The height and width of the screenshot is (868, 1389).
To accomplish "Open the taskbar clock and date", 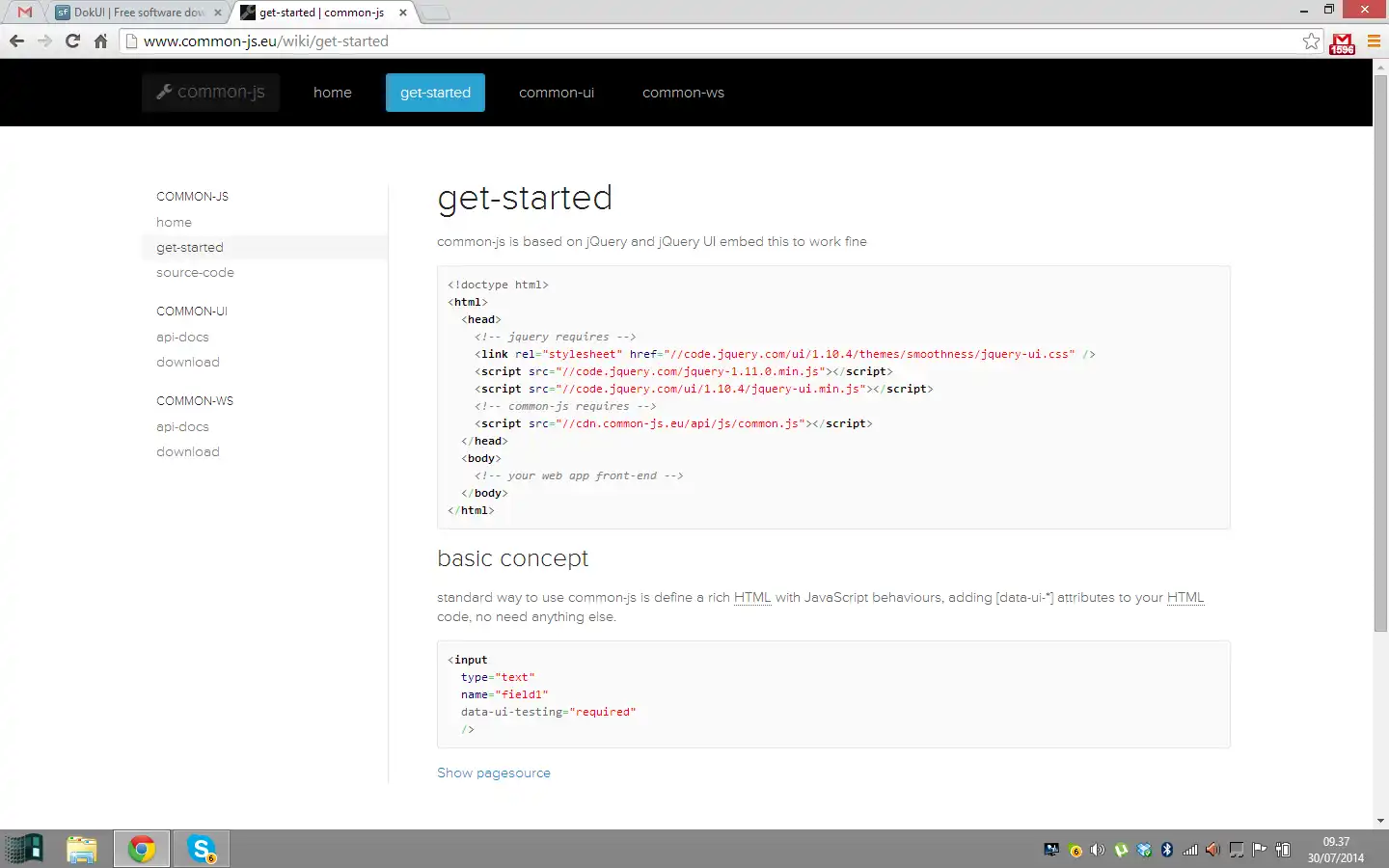I will [1336, 850].
